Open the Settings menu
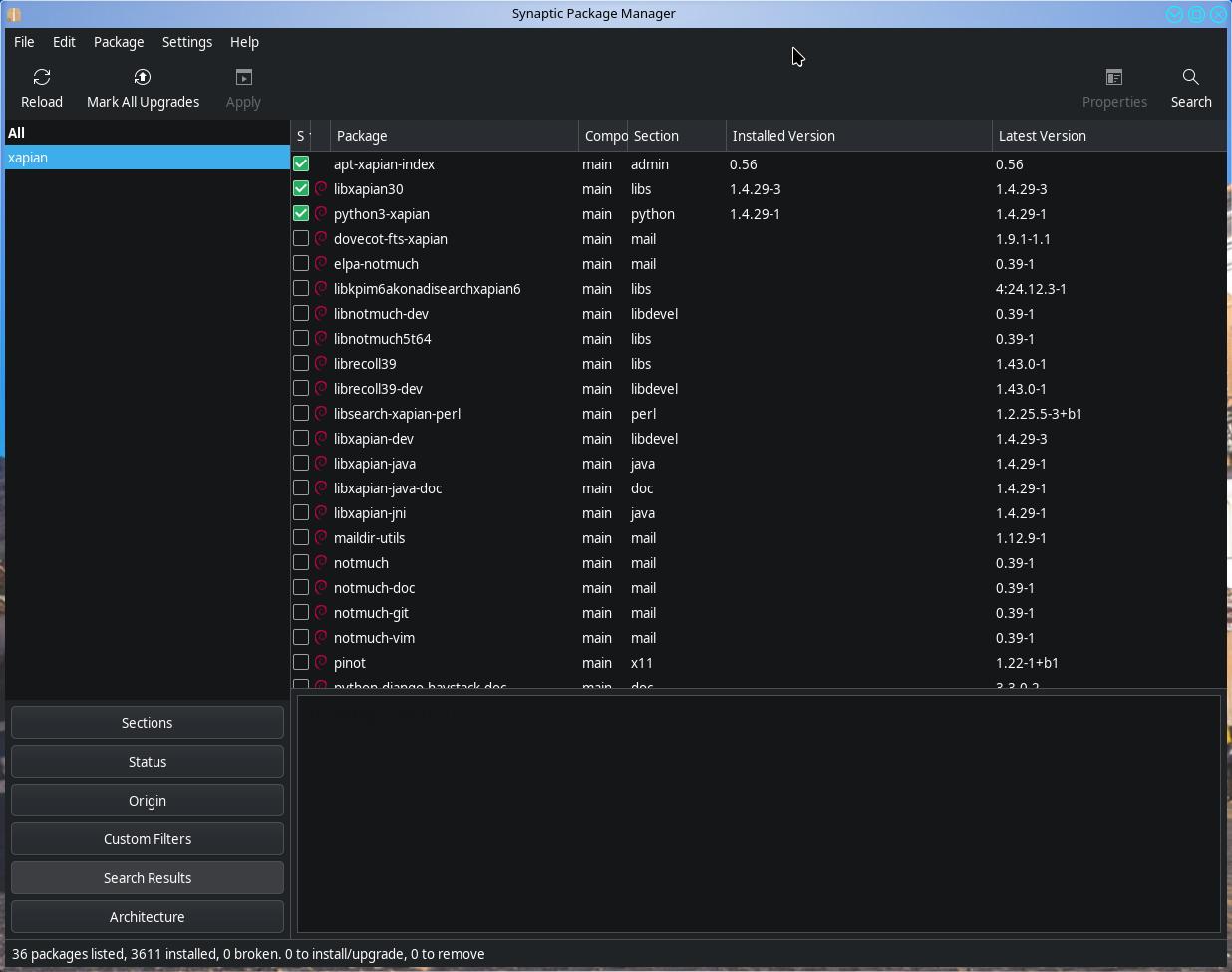The width and height of the screenshot is (1232, 972). [187, 42]
